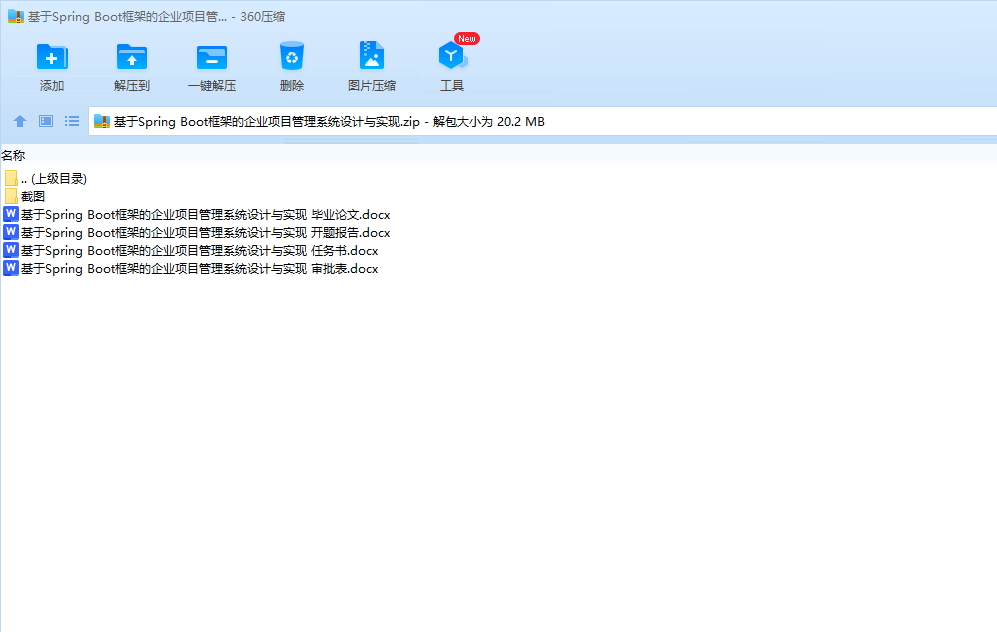997x632 pixels.
Task: Select the 审批表.docx file
Action: click(x=191, y=268)
